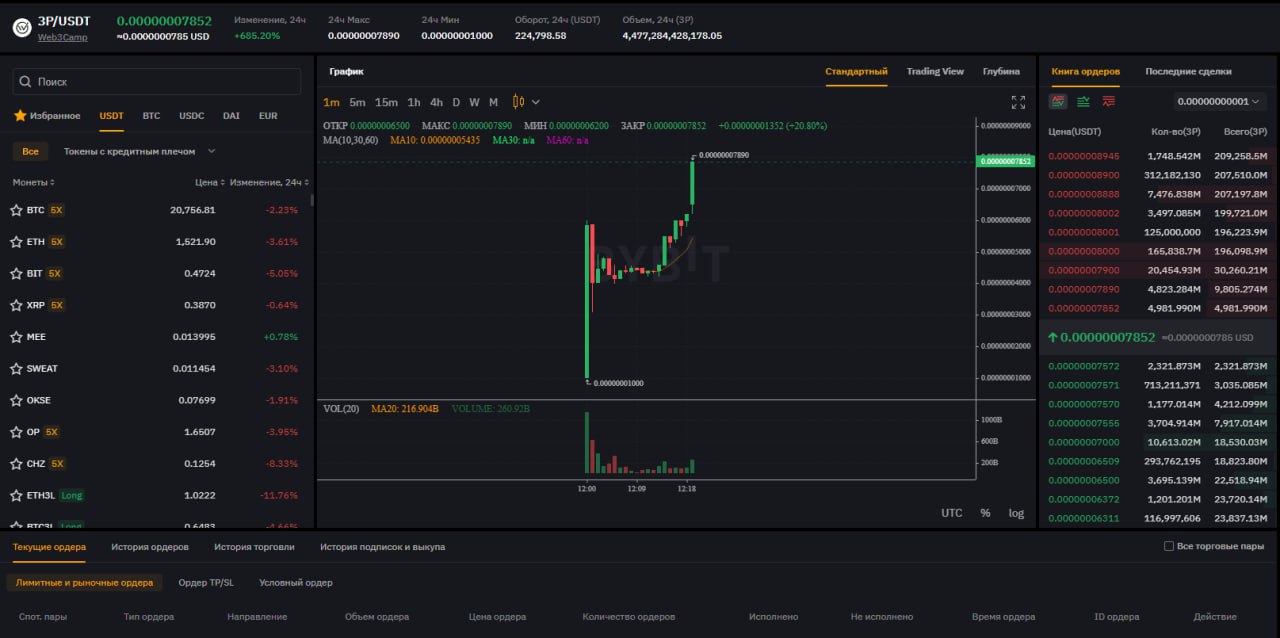Select the USDC market tab

tap(192, 116)
